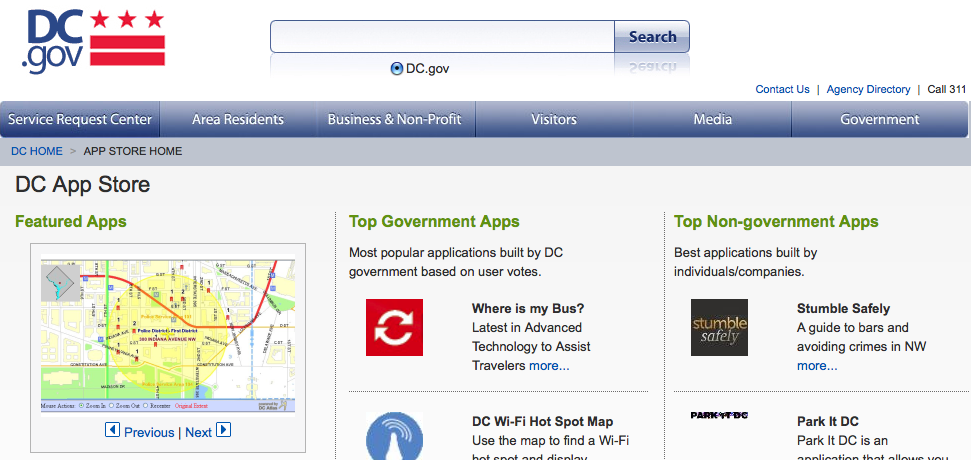
Task: Open the DC.gov logo homepage
Action: click(x=93, y=41)
